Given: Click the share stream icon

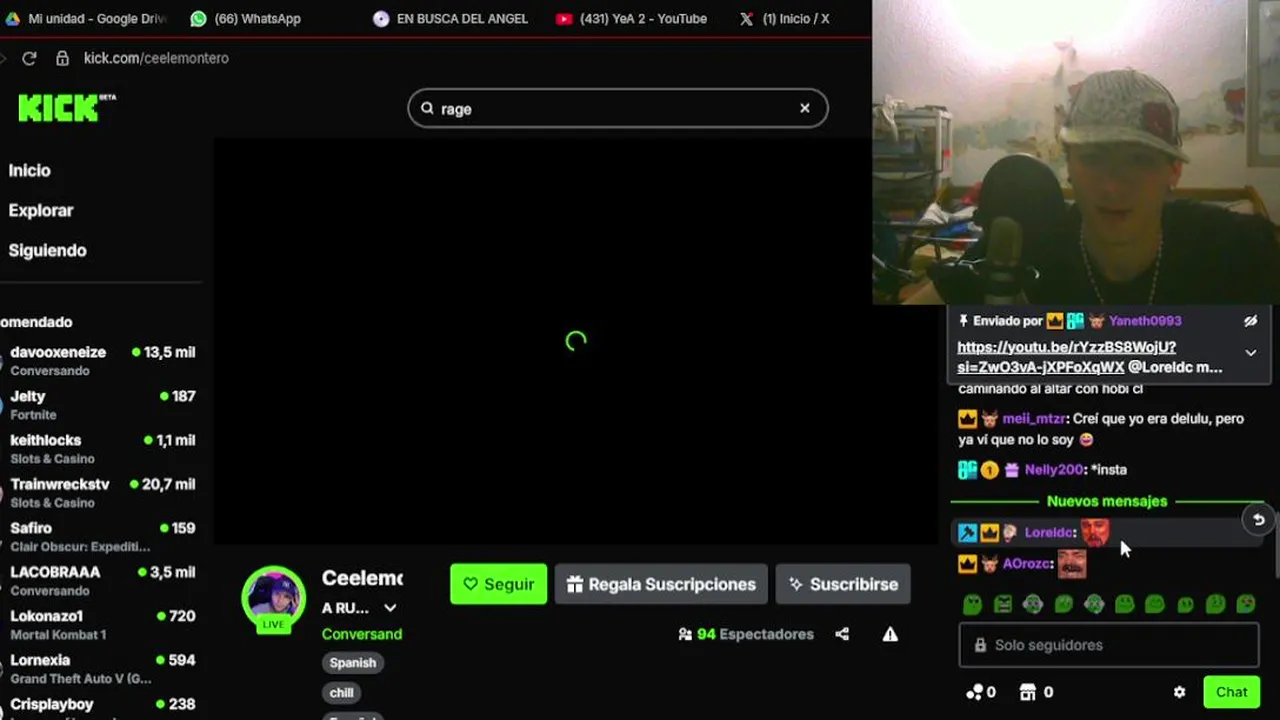Looking at the screenshot, I should 842,634.
